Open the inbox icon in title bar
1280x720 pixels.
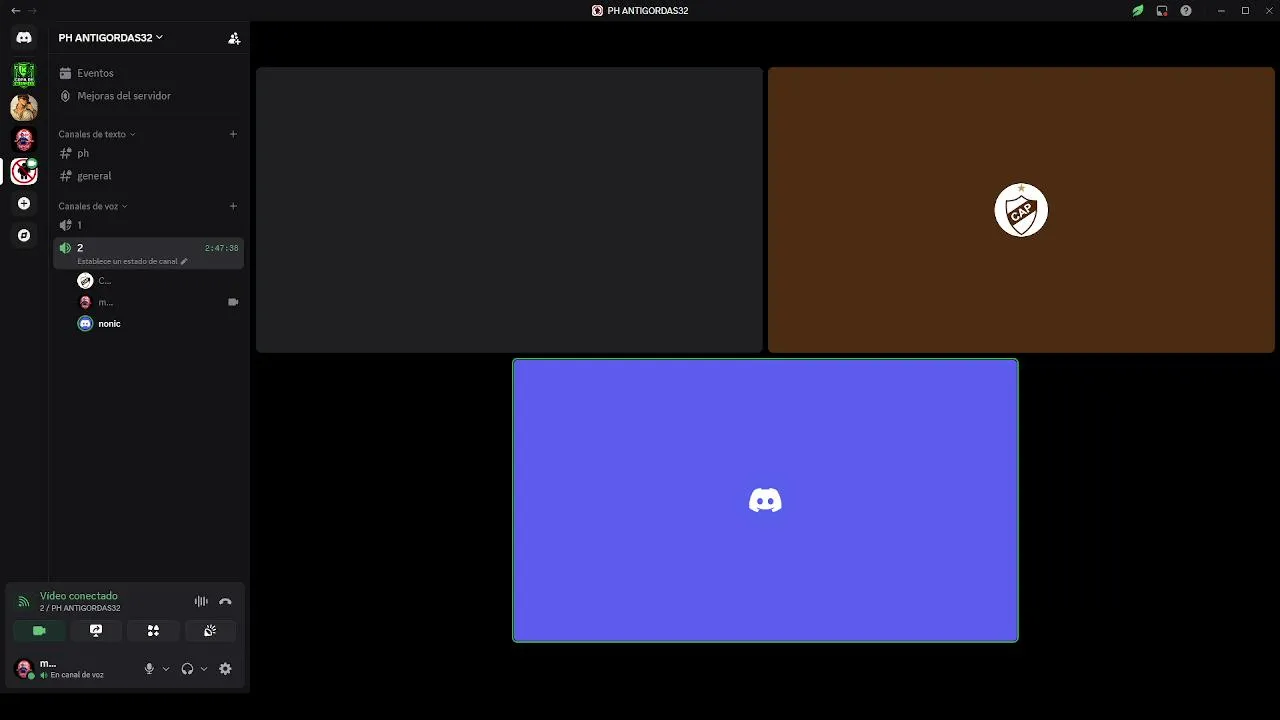[1162, 11]
